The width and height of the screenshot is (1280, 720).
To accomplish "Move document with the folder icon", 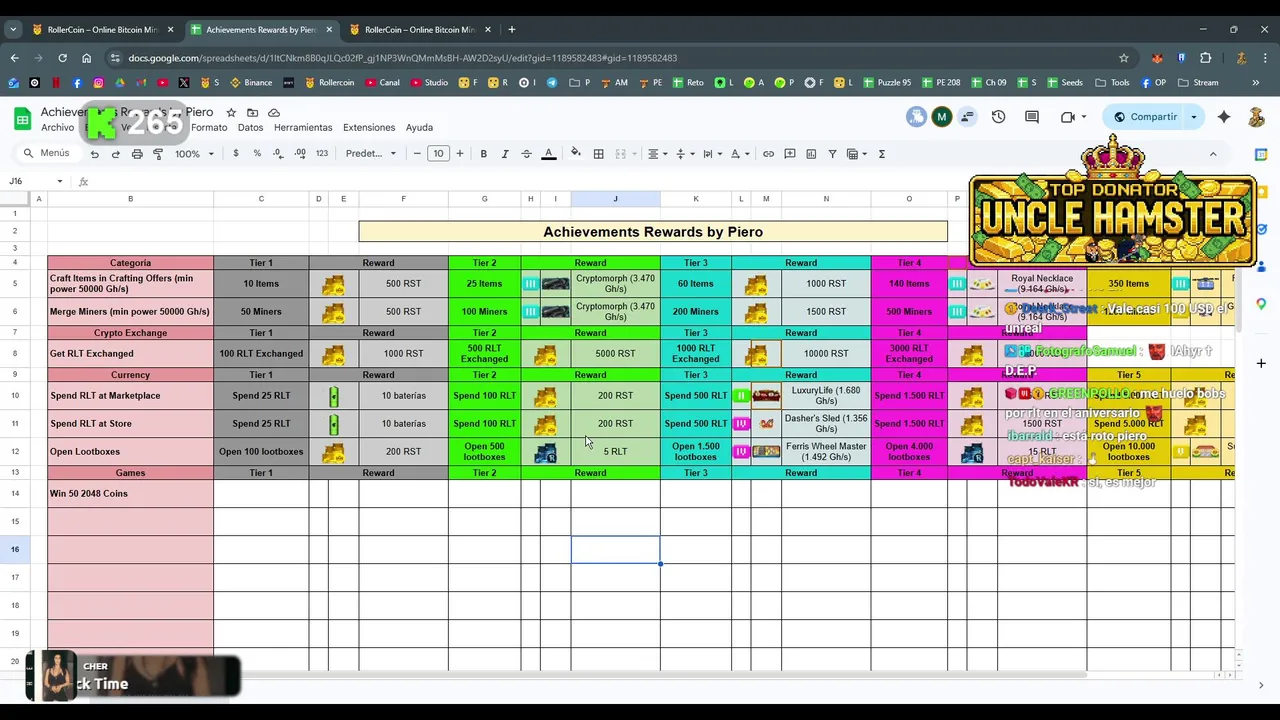I will click(x=252, y=113).
